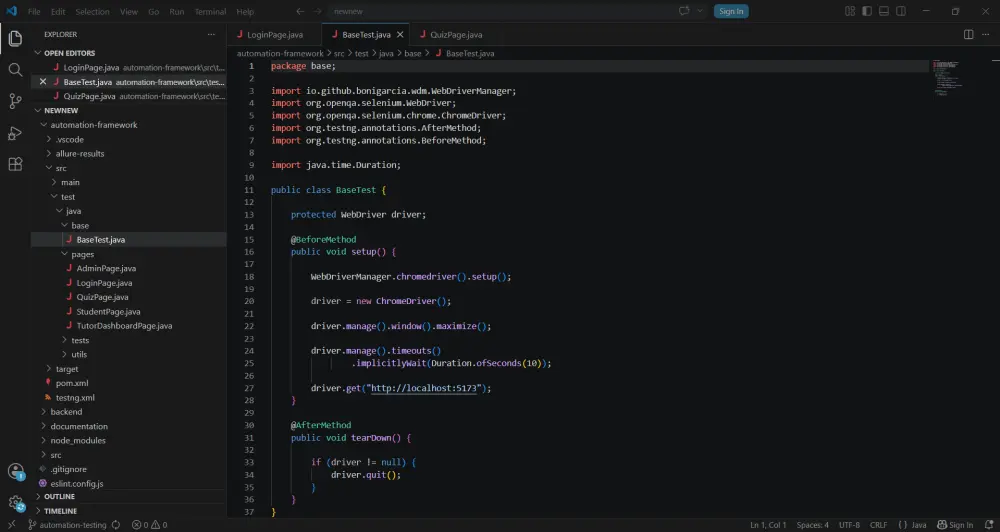Open the Manage gear icon

click(x=15, y=503)
